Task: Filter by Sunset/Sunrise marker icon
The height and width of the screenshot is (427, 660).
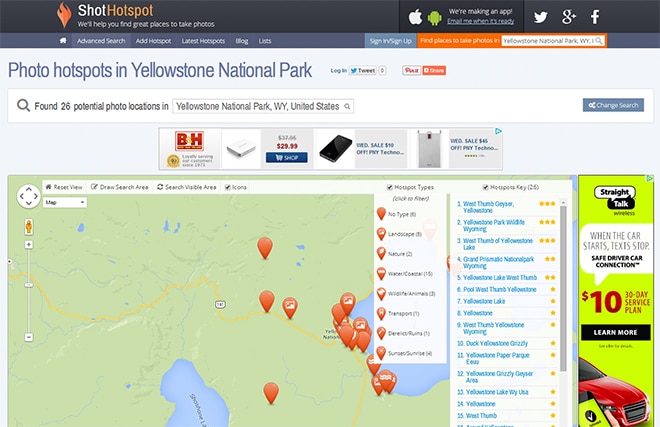Action: point(381,353)
